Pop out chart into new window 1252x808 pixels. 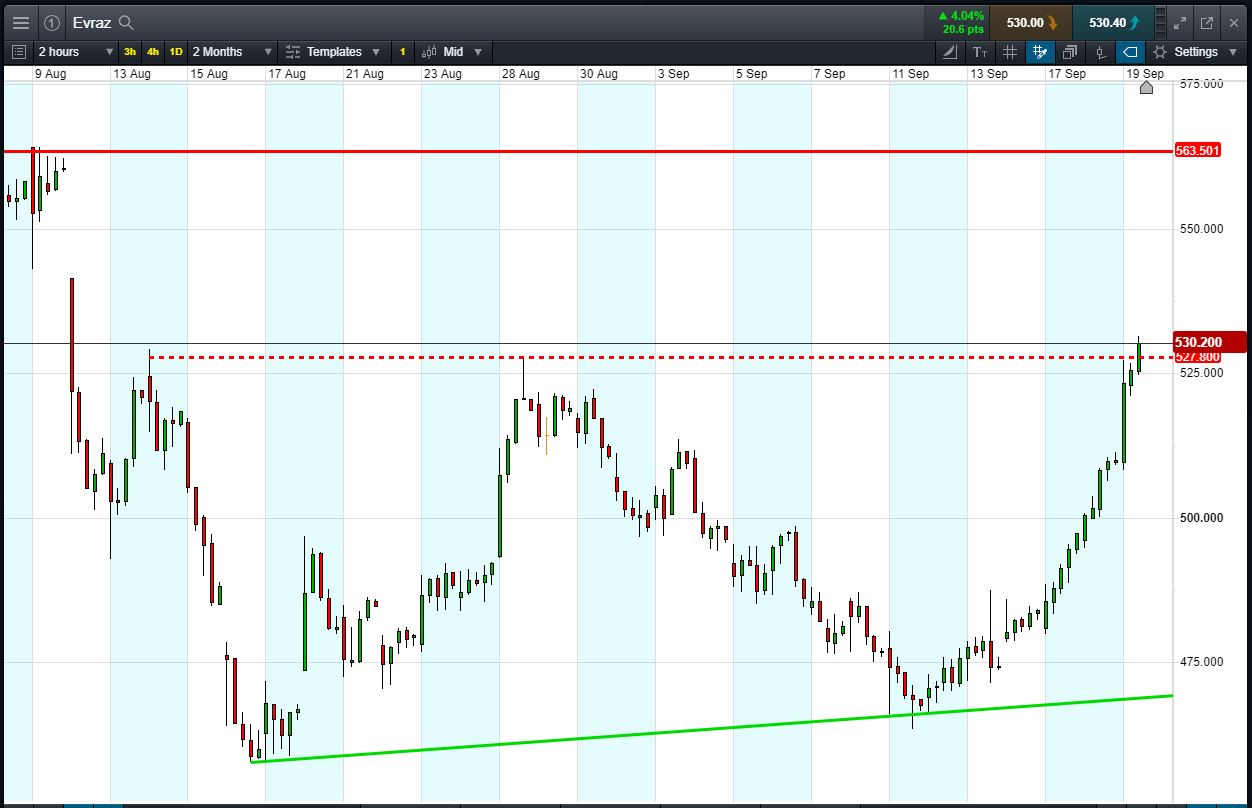point(1207,22)
